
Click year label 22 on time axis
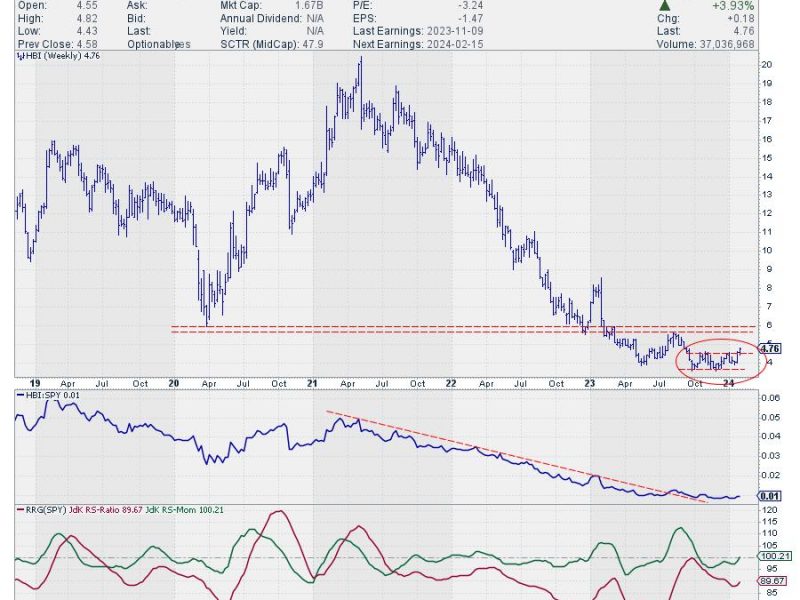pos(451,384)
